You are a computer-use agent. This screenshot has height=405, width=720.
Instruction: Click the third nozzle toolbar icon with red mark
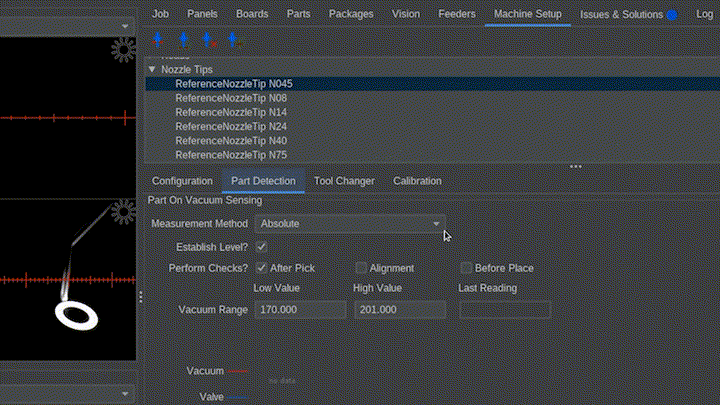point(207,39)
